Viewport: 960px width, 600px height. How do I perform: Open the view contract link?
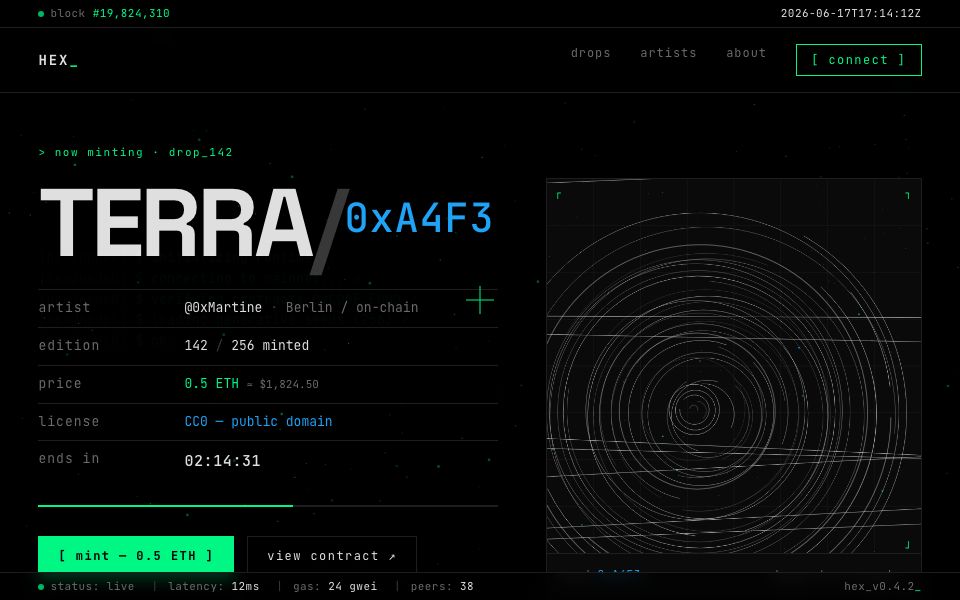pos(332,555)
